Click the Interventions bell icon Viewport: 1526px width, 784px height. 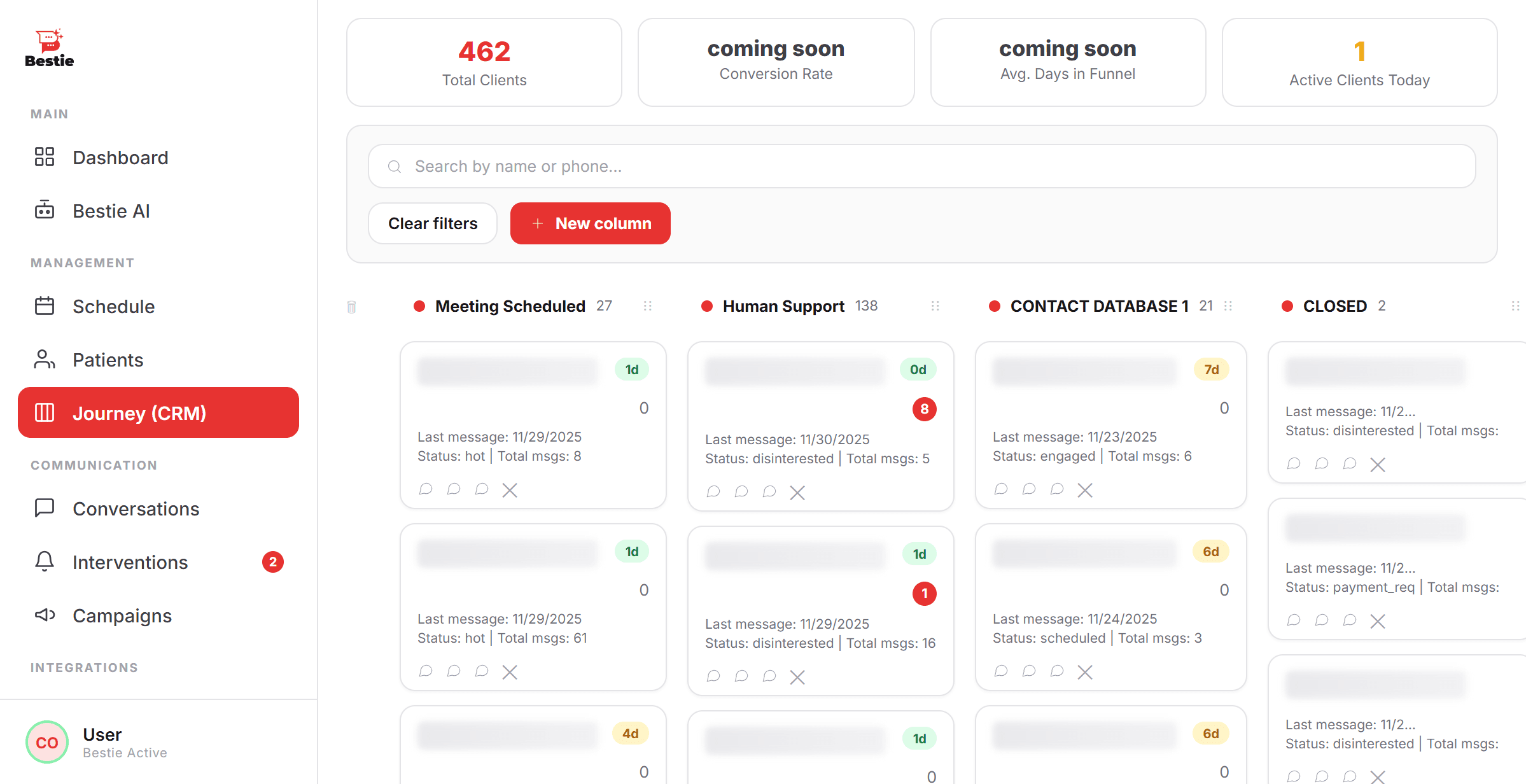click(x=45, y=561)
